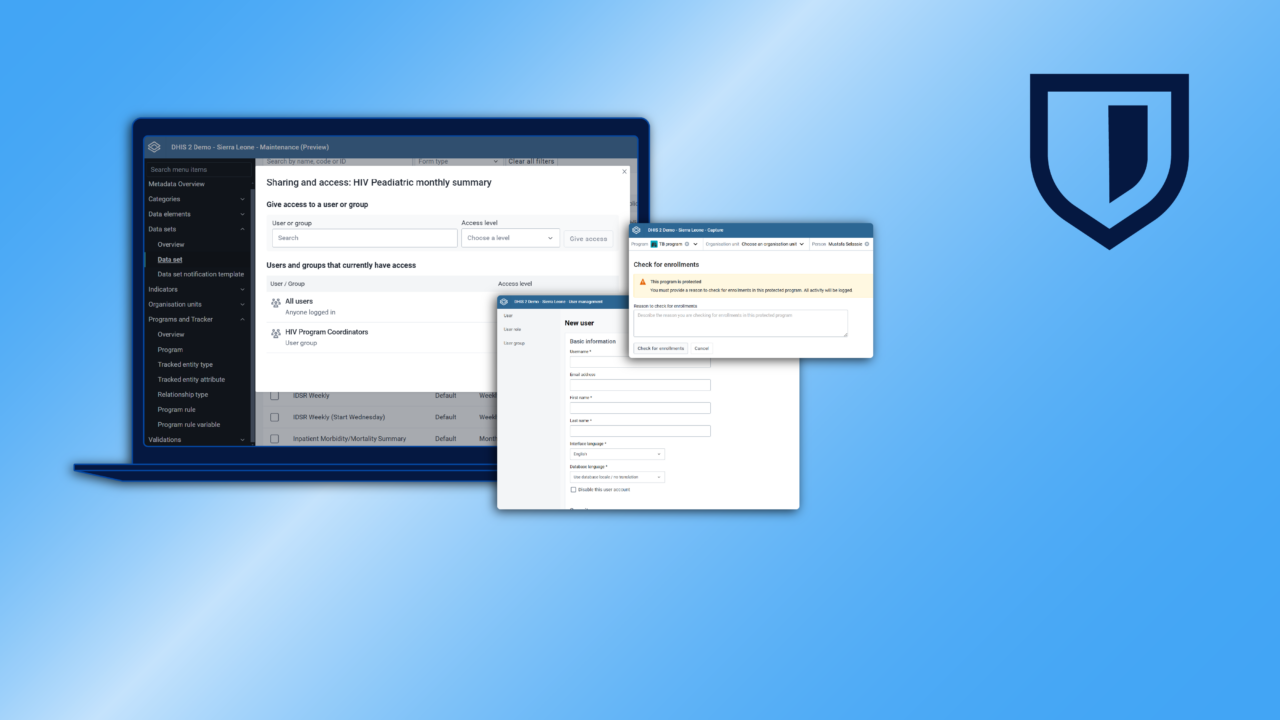The height and width of the screenshot is (720, 1280).
Task: Click the User or group search field
Action: point(365,238)
